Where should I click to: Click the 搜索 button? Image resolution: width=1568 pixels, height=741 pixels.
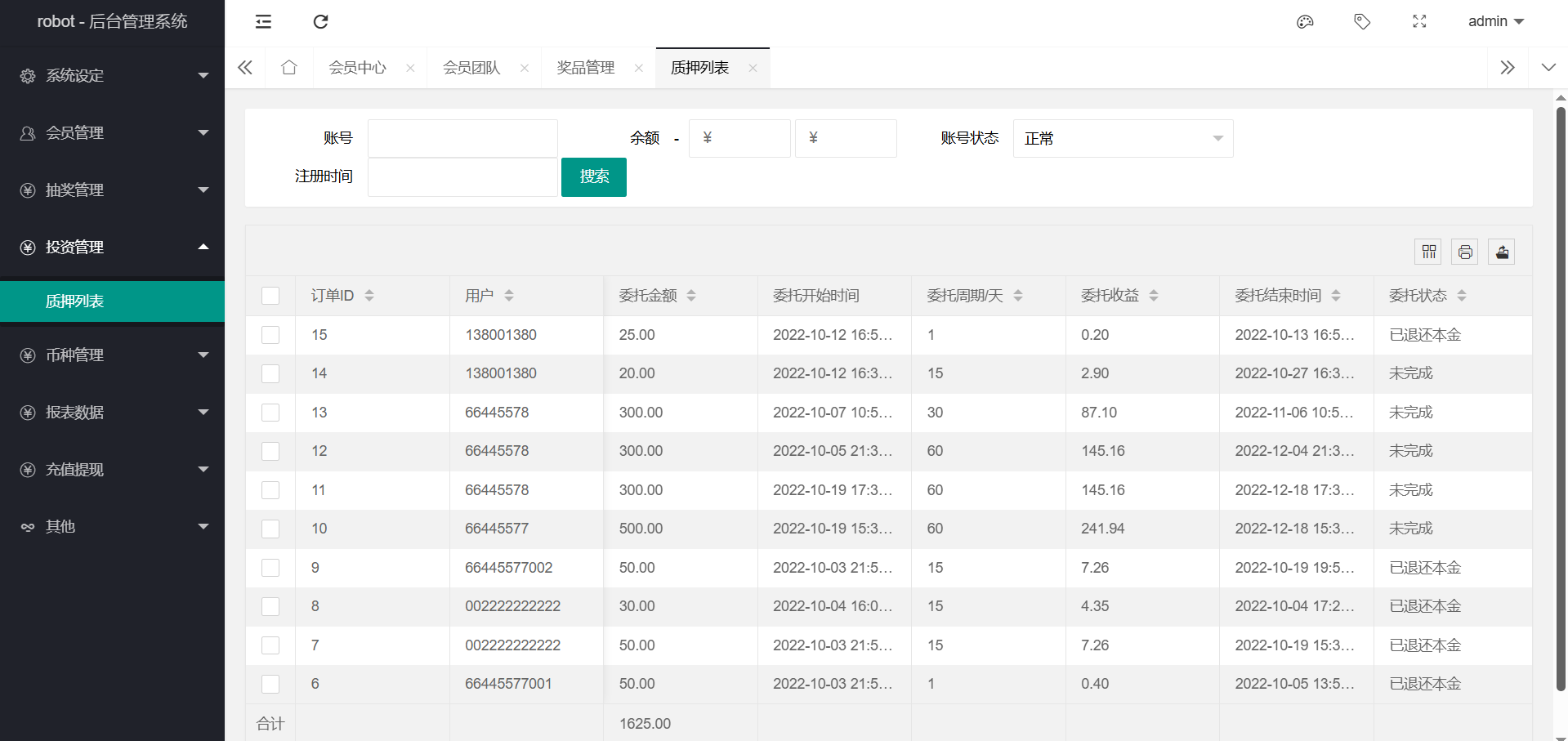(594, 177)
